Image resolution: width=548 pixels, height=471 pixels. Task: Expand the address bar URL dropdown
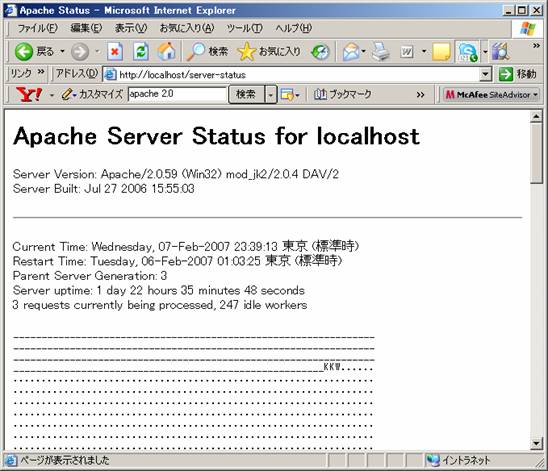(x=485, y=74)
